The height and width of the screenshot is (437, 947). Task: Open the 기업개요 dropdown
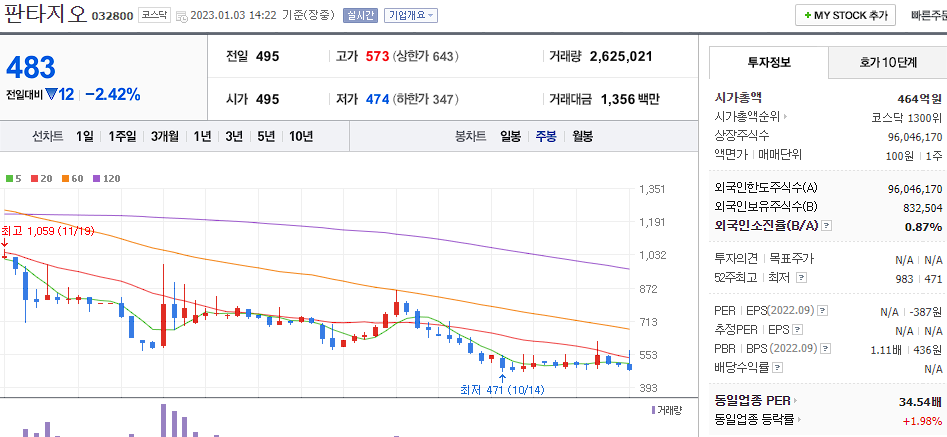point(411,16)
